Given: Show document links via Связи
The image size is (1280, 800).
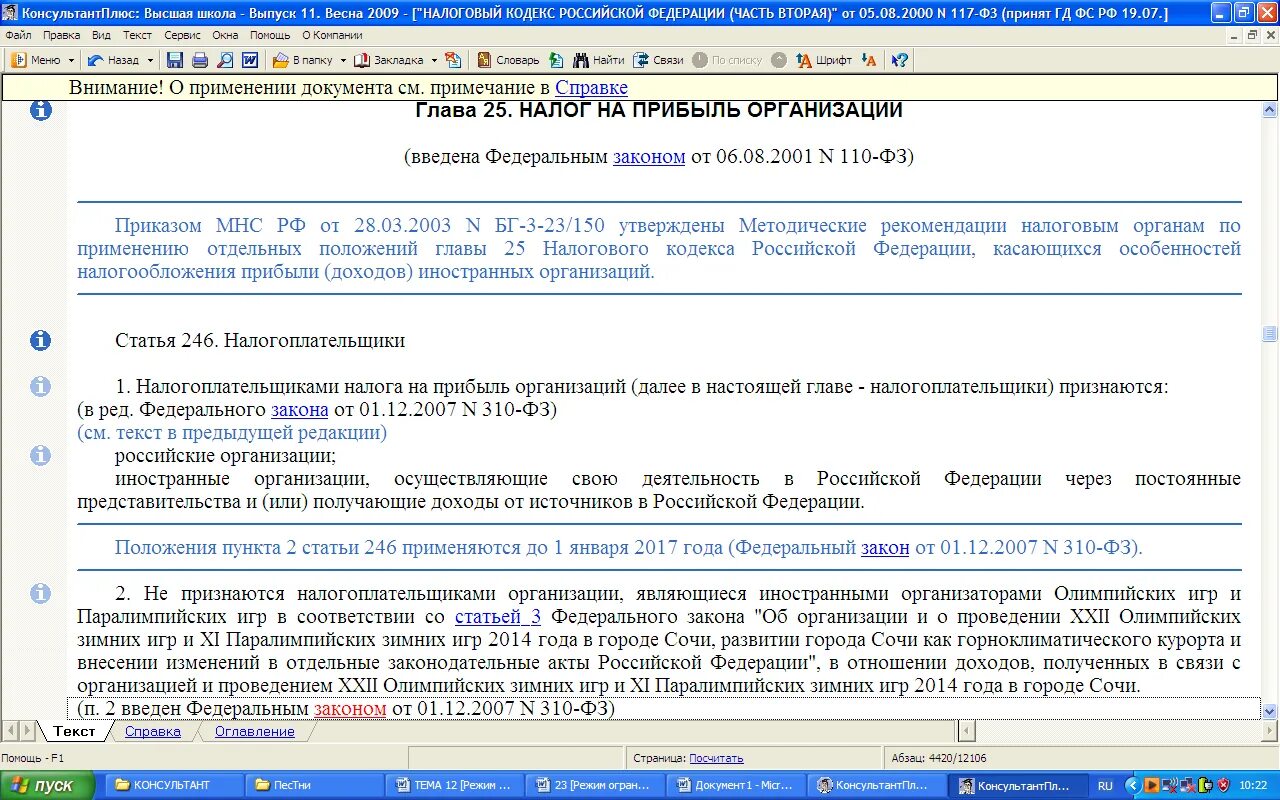Looking at the screenshot, I should pyautogui.click(x=658, y=60).
